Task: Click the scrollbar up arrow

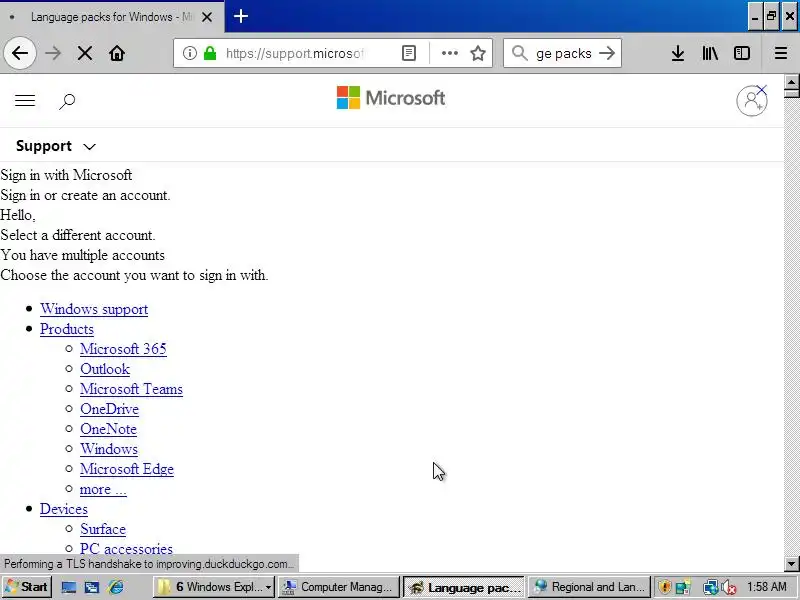Action: tap(791, 82)
